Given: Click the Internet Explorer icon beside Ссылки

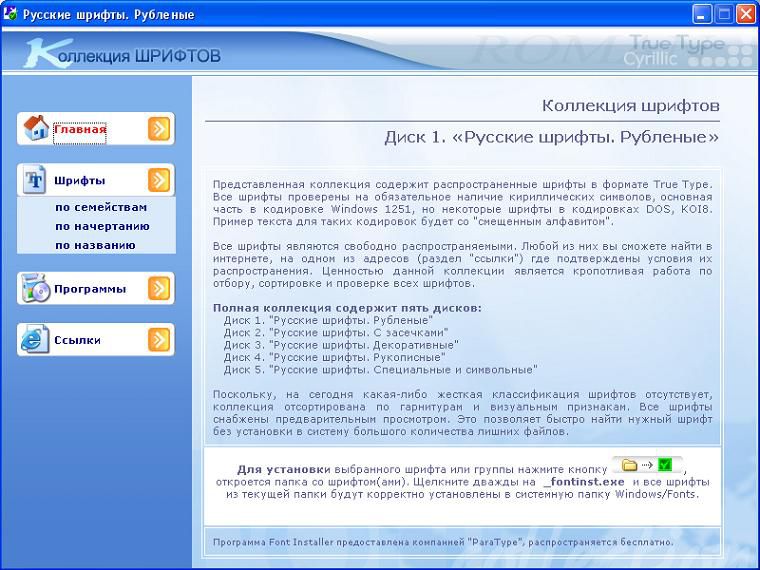Looking at the screenshot, I should (x=36, y=340).
